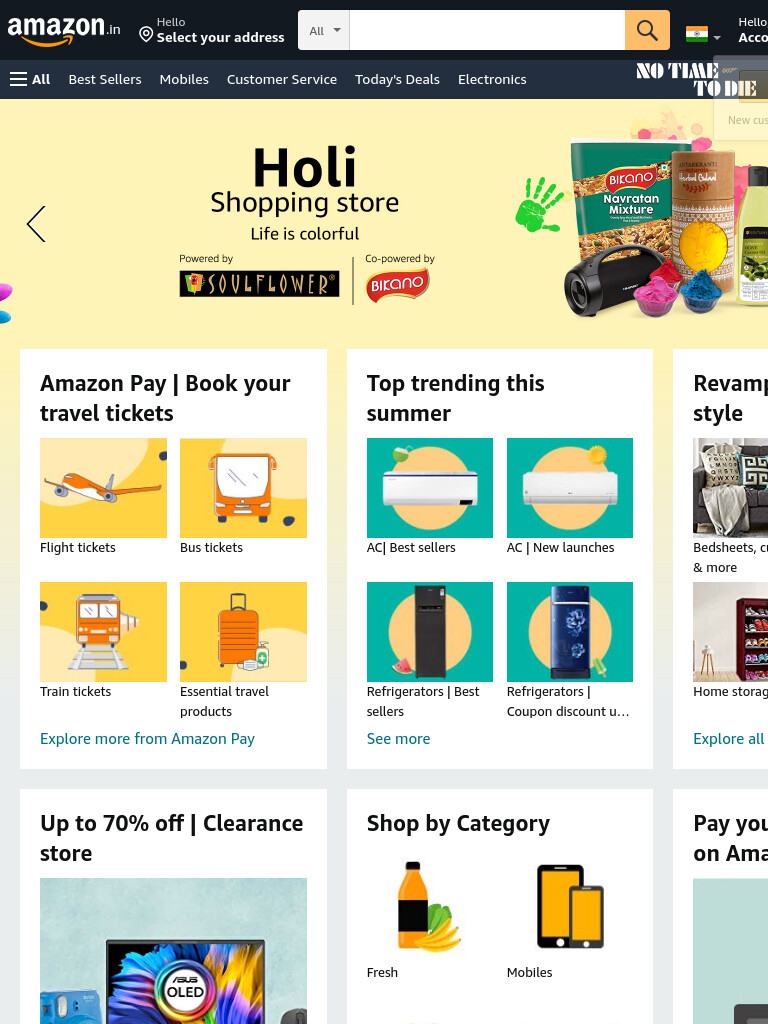Open the hamburger All menu
The image size is (768, 1024).
(30, 79)
